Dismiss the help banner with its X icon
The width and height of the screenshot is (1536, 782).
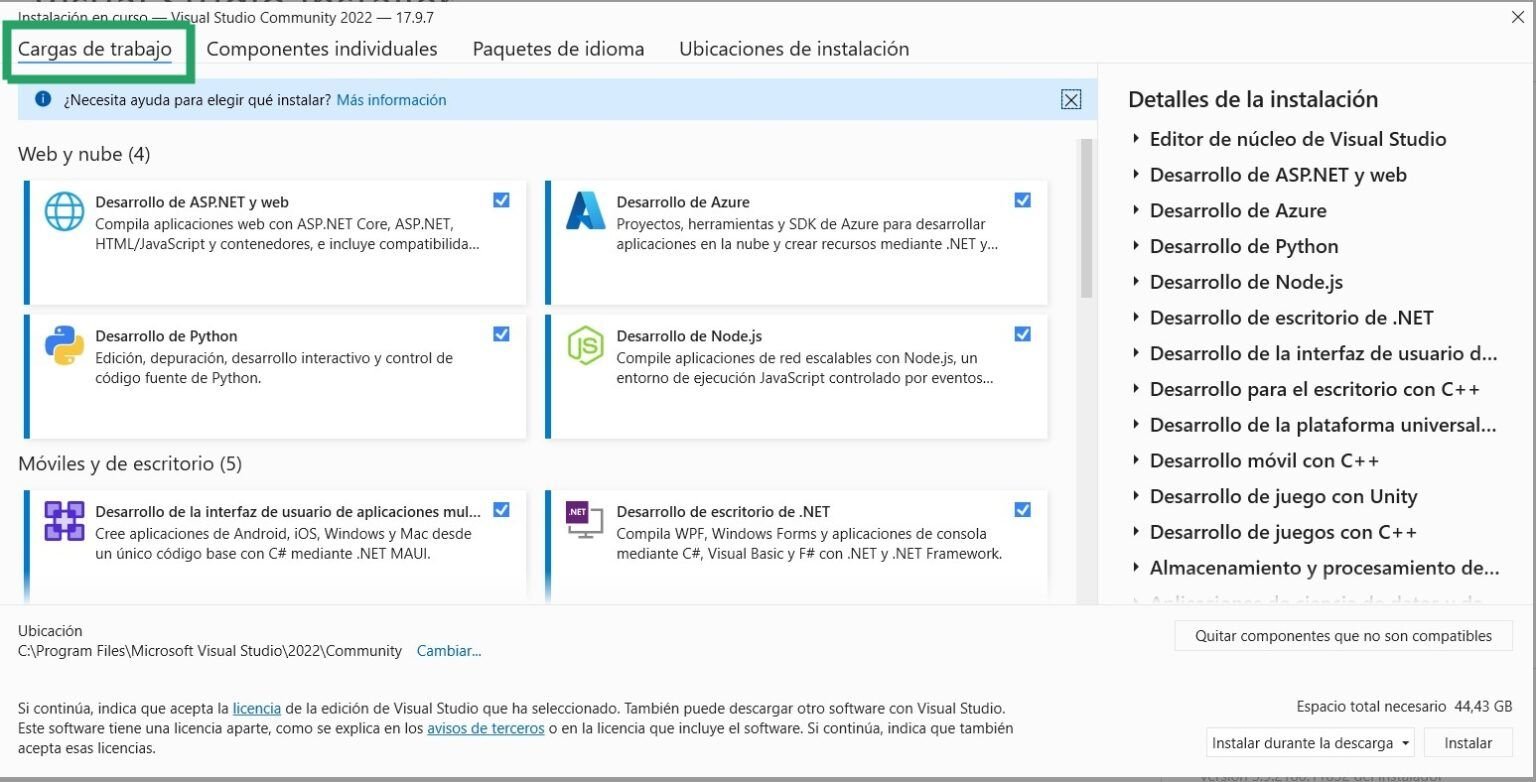1071,99
